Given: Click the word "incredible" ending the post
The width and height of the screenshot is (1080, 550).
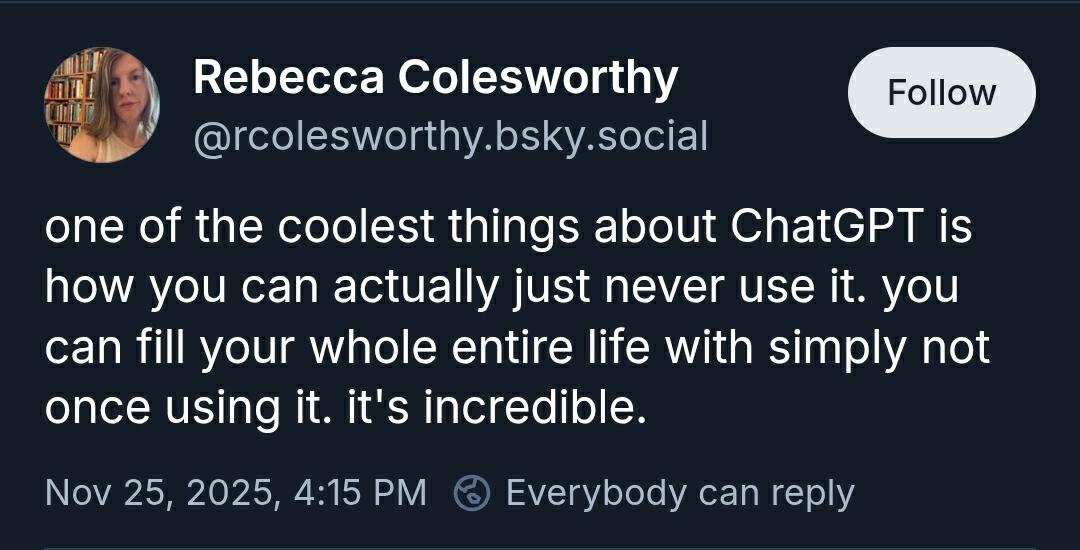Looking at the screenshot, I should click(x=529, y=408).
